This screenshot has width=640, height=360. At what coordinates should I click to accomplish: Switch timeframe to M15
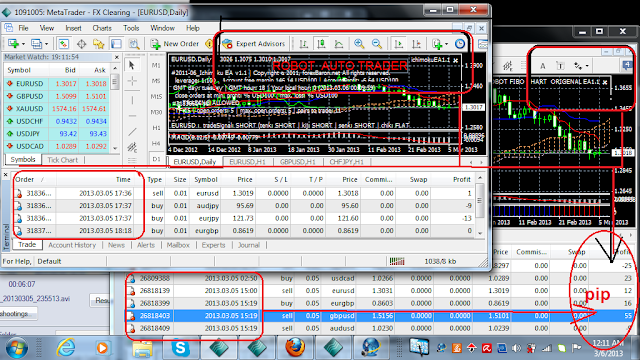156,97
